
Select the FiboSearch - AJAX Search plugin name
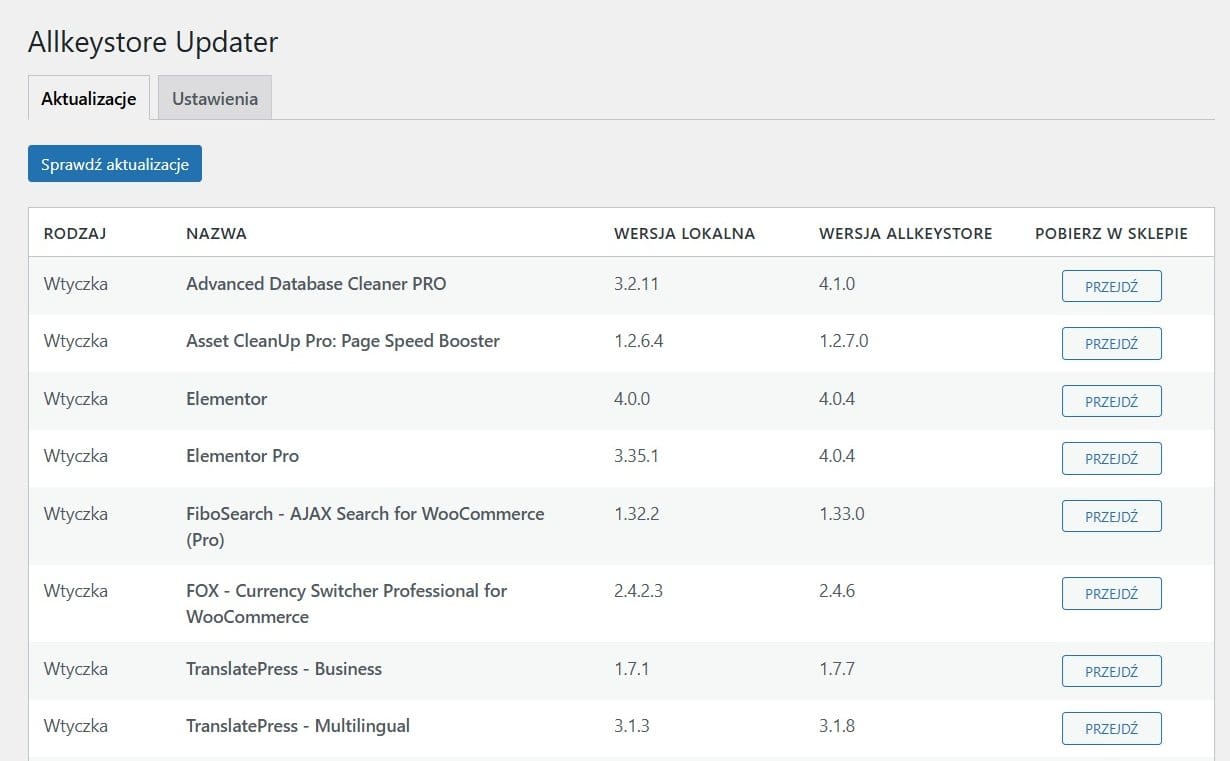pyautogui.click(x=365, y=526)
